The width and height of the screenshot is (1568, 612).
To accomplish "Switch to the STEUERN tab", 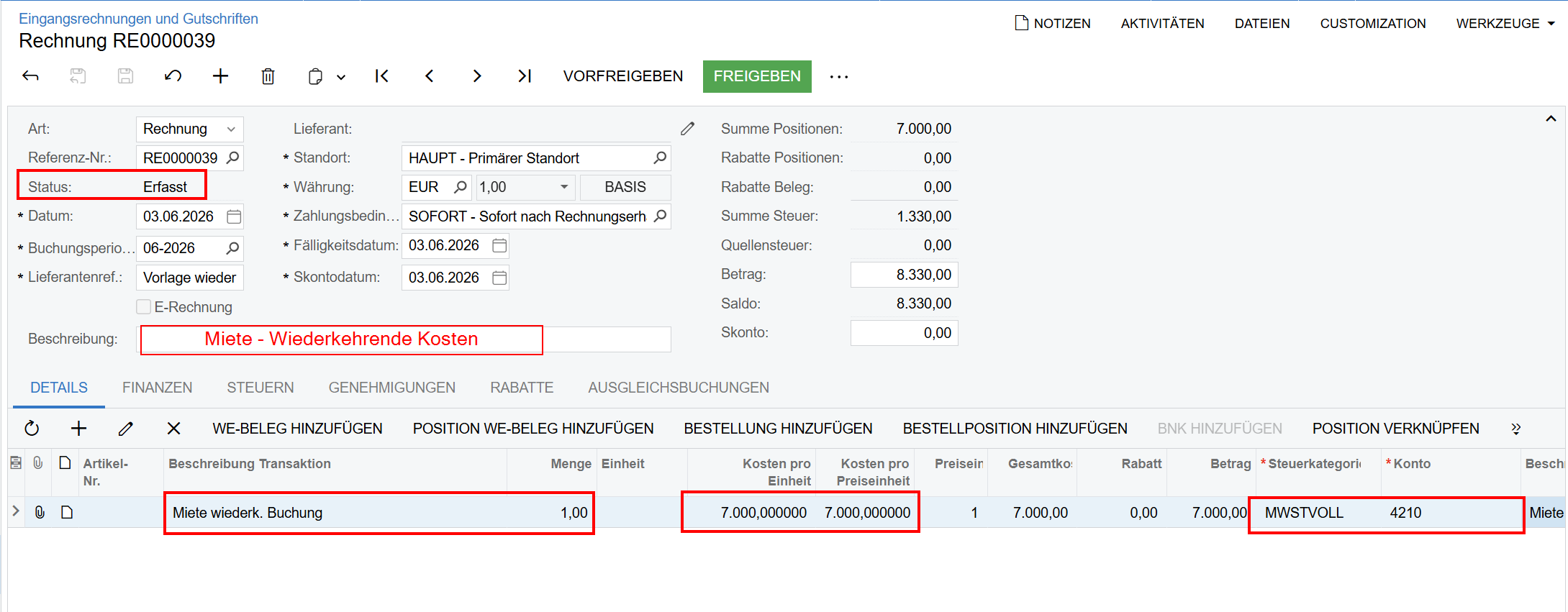I will click(260, 388).
